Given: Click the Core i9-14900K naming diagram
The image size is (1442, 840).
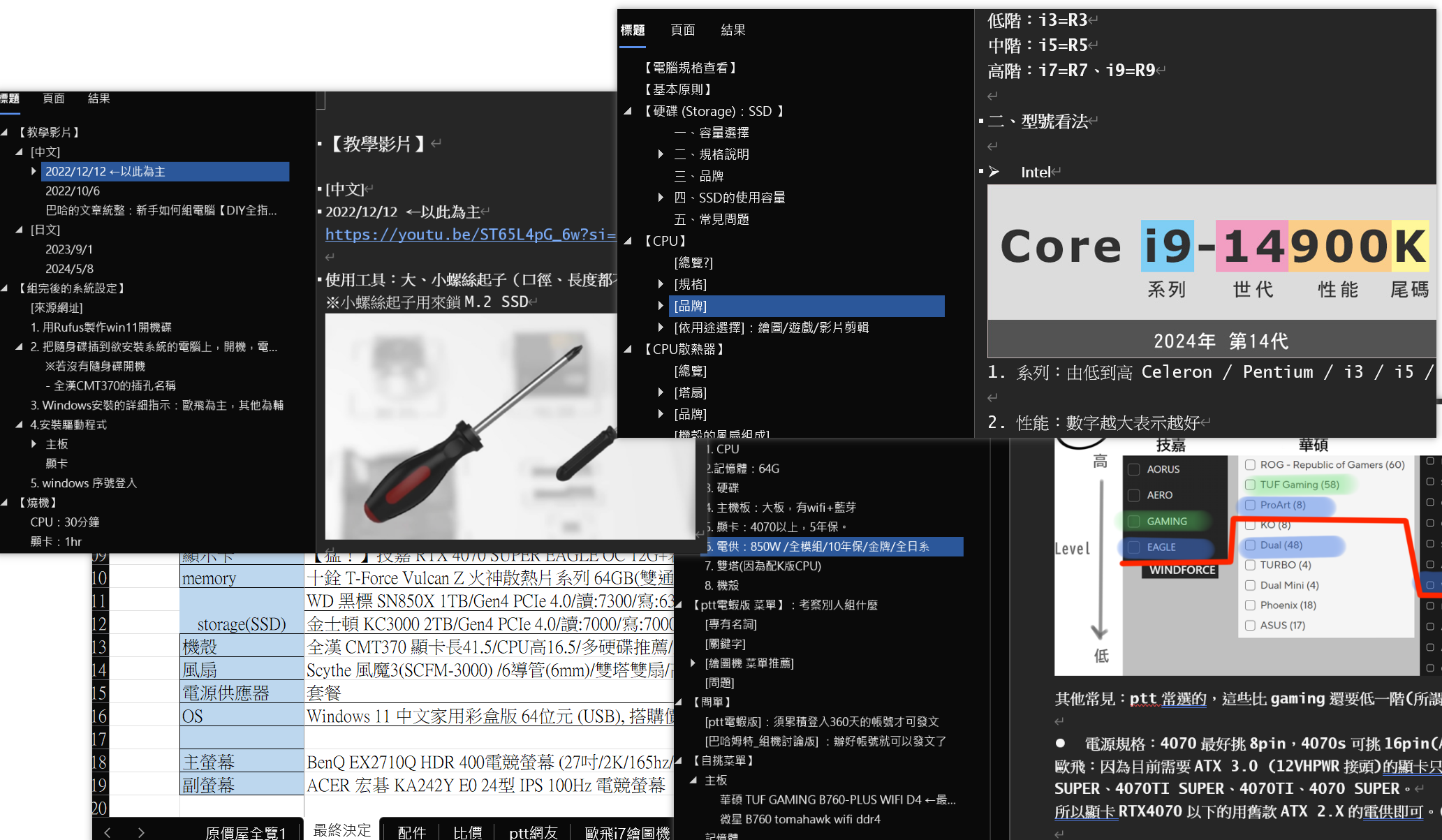Looking at the screenshot, I should pos(1212,271).
